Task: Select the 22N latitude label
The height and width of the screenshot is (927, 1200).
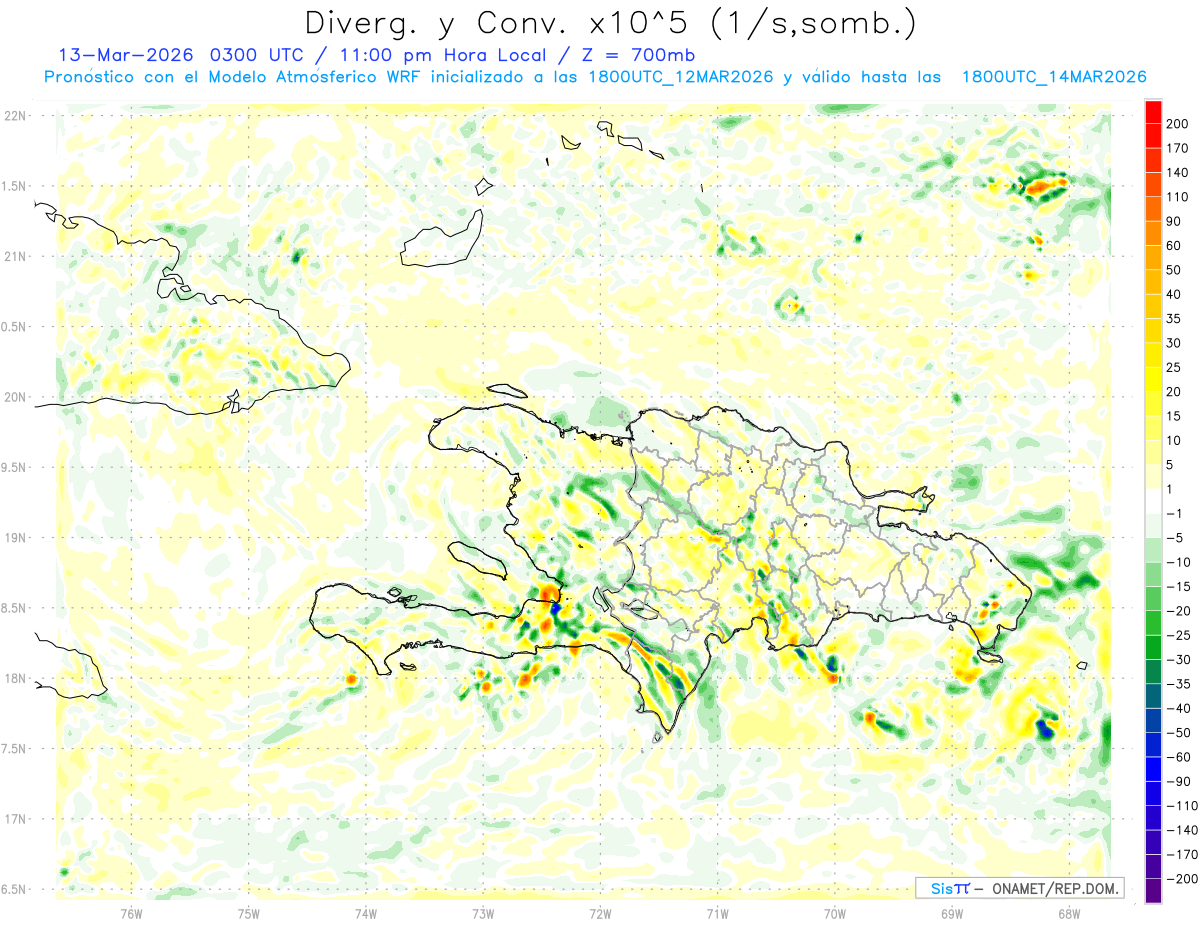Action: point(14,116)
